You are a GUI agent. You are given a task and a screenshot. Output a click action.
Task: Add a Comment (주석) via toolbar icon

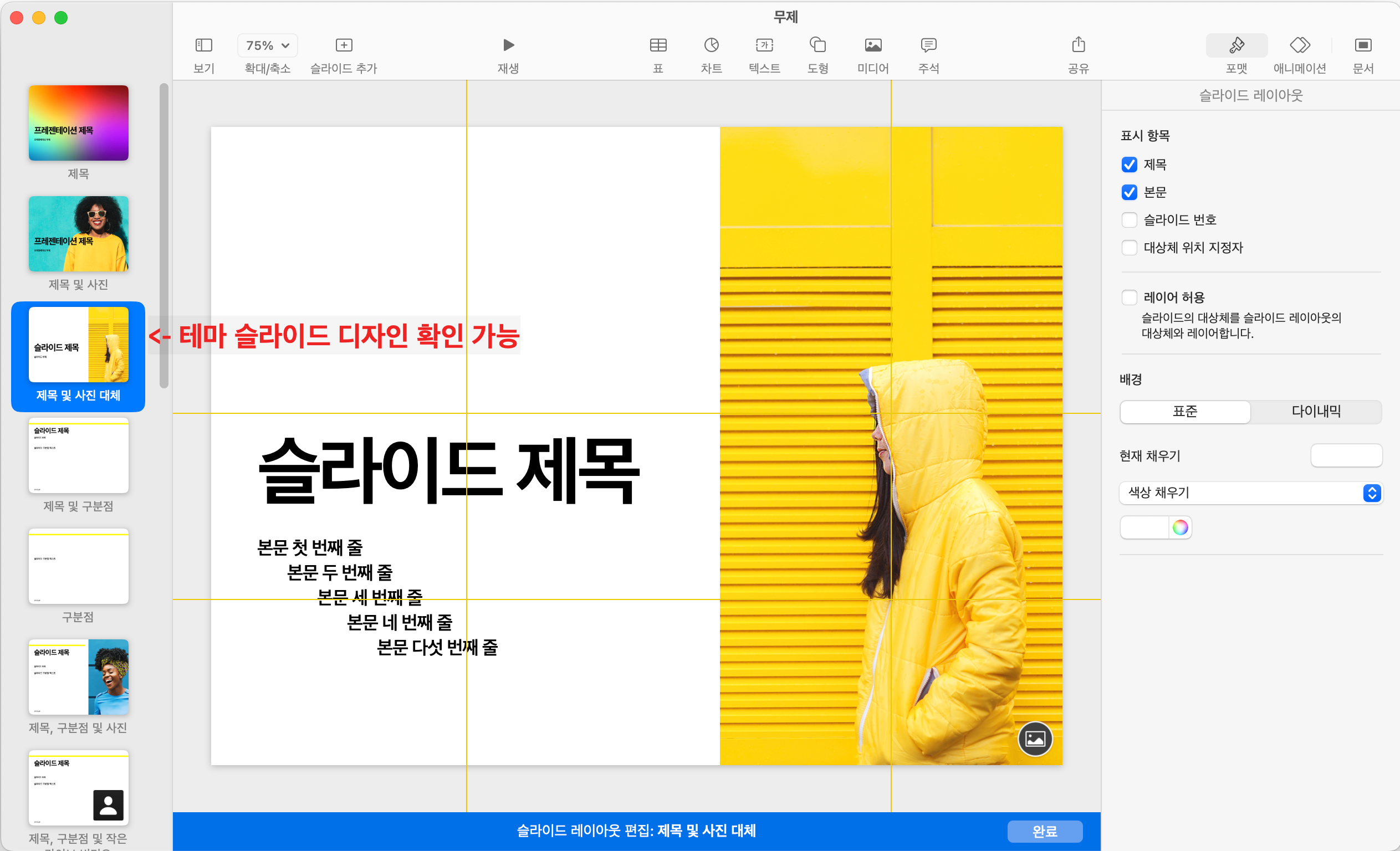tap(928, 45)
